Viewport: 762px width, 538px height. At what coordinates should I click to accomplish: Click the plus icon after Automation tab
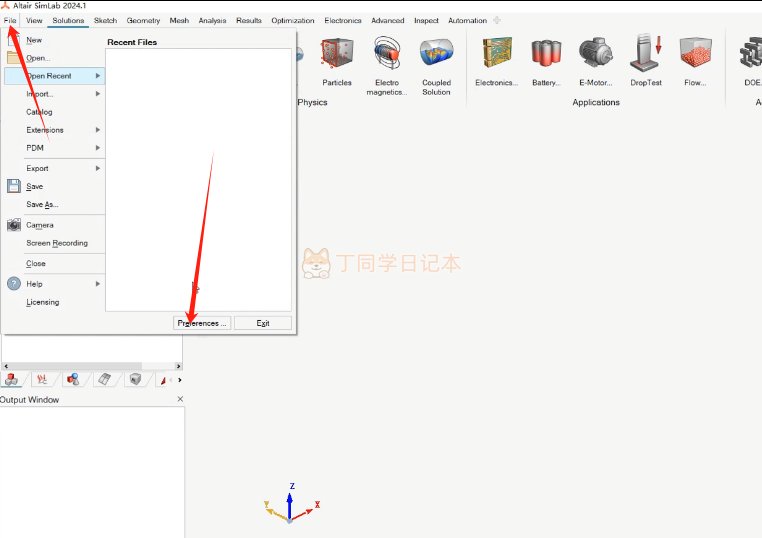(497, 20)
